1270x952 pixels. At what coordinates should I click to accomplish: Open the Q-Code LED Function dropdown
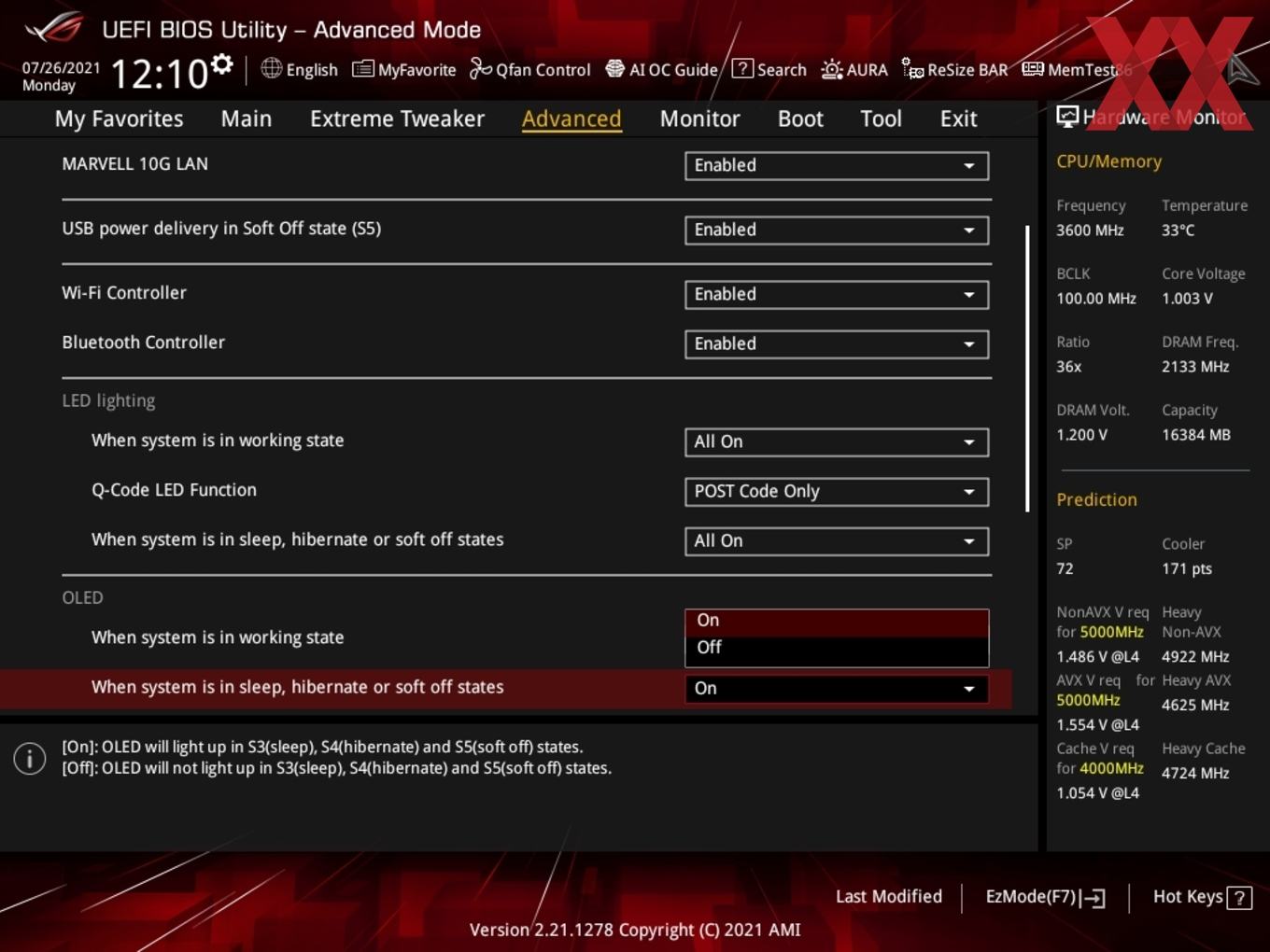[837, 491]
